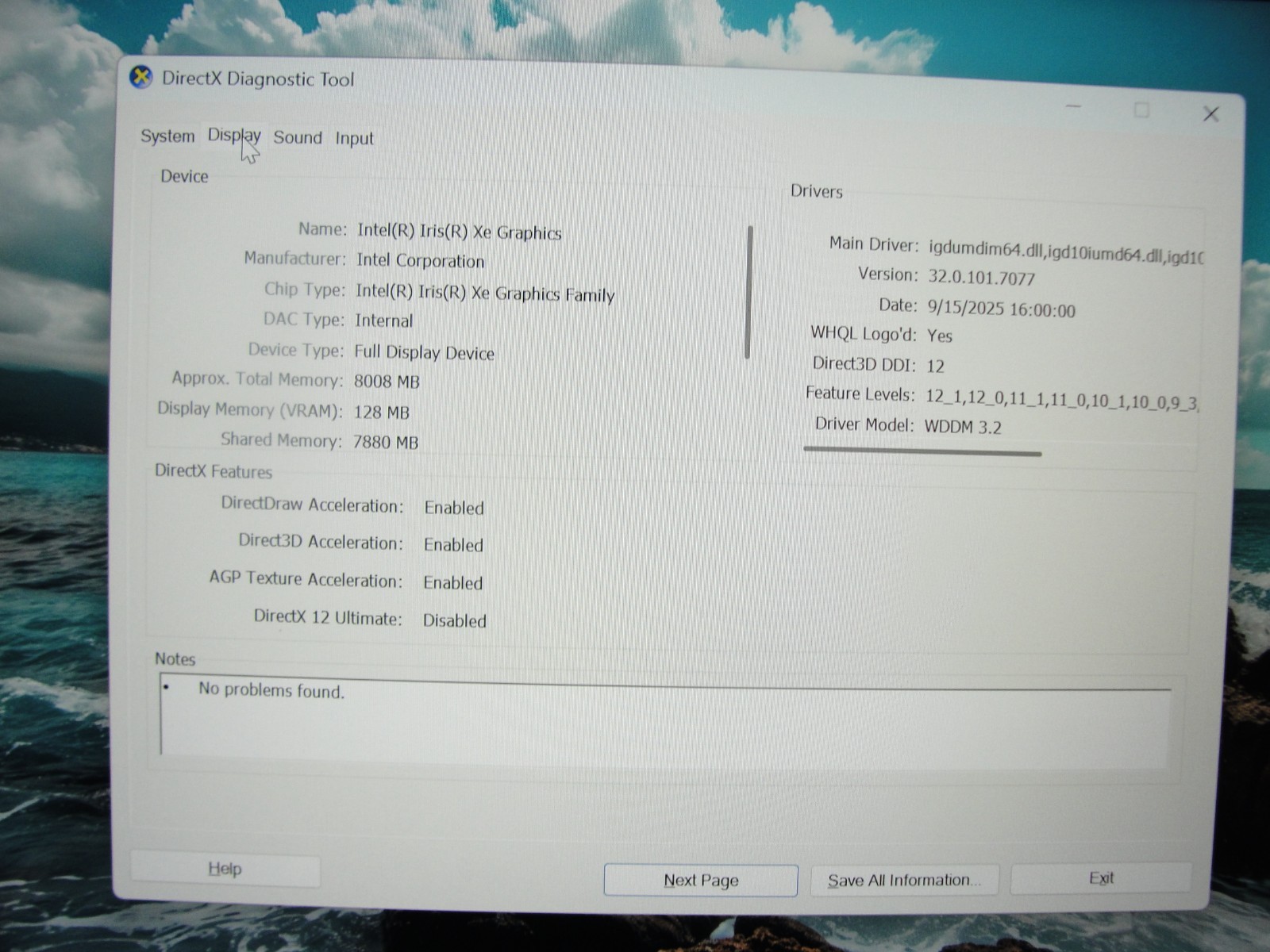Click the '8008 MB' total memory value

click(x=387, y=382)
